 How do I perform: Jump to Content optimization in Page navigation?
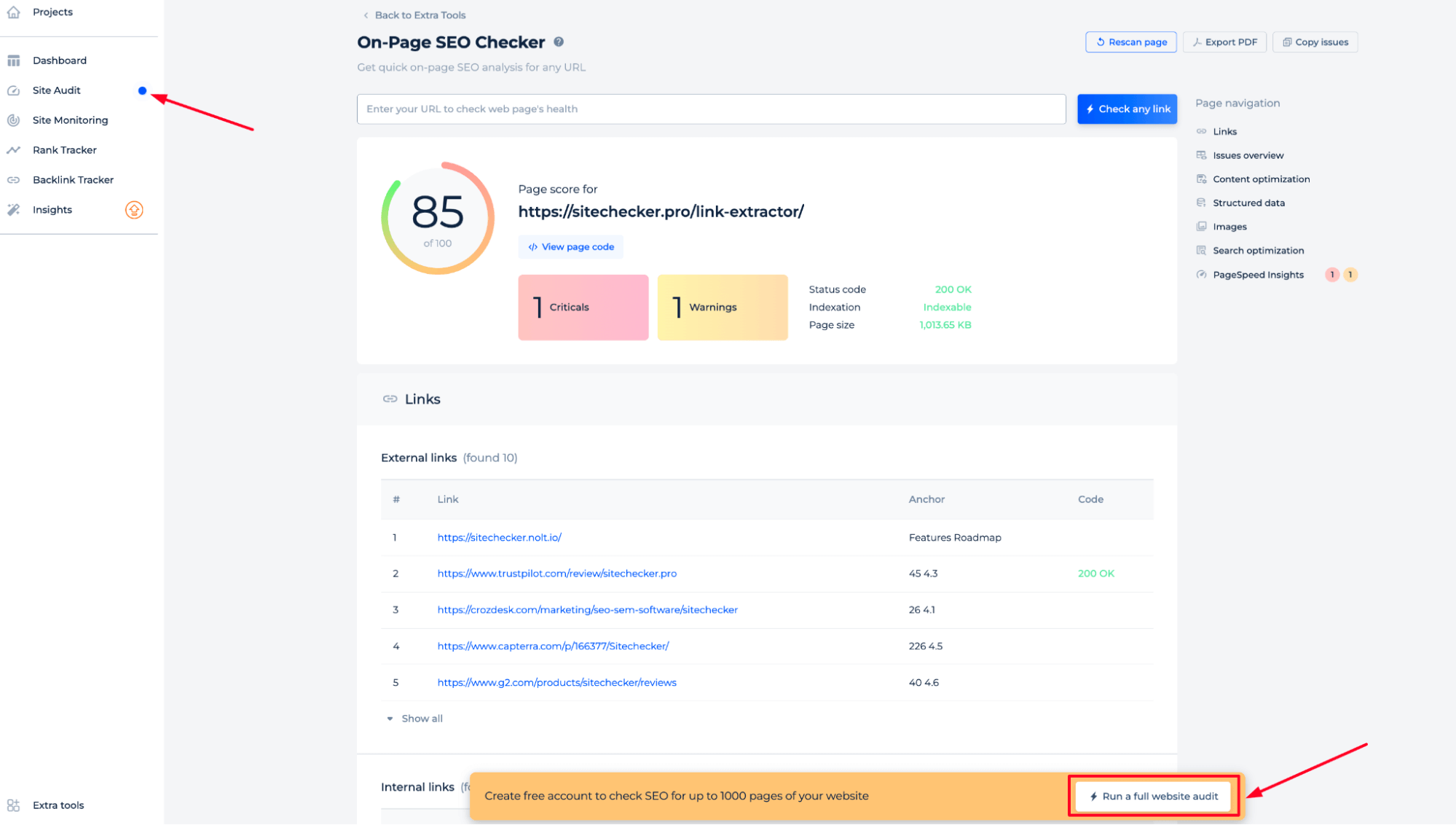pyautogui.click(x=1261, y=179)
